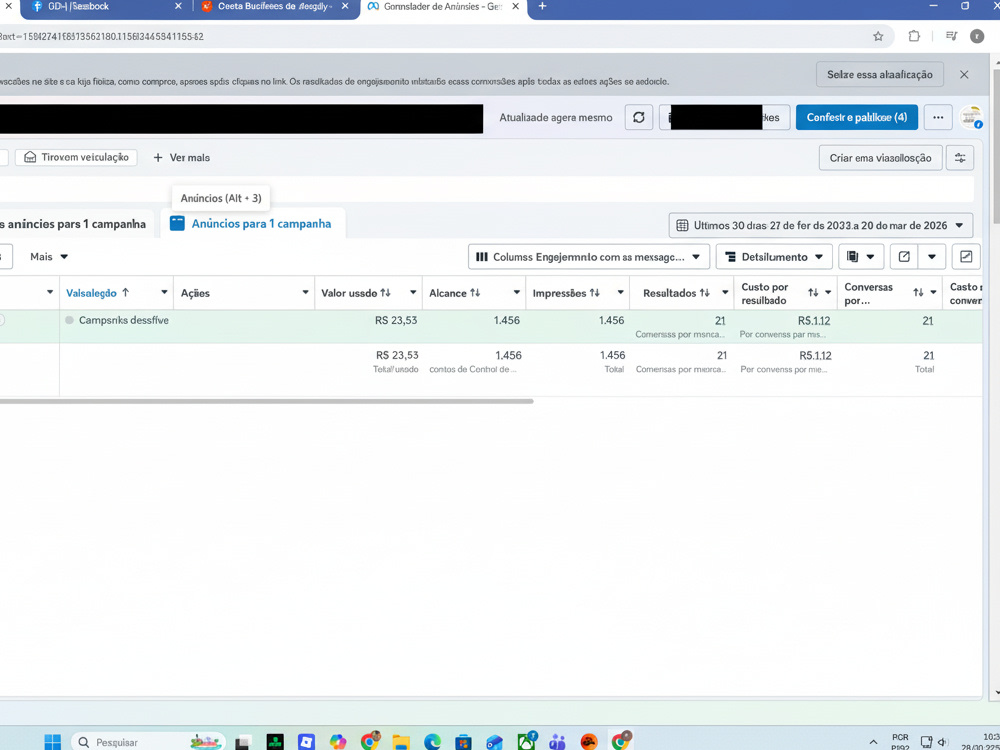
Task: Click the Ver mais filter link
Action: point(182,158)
